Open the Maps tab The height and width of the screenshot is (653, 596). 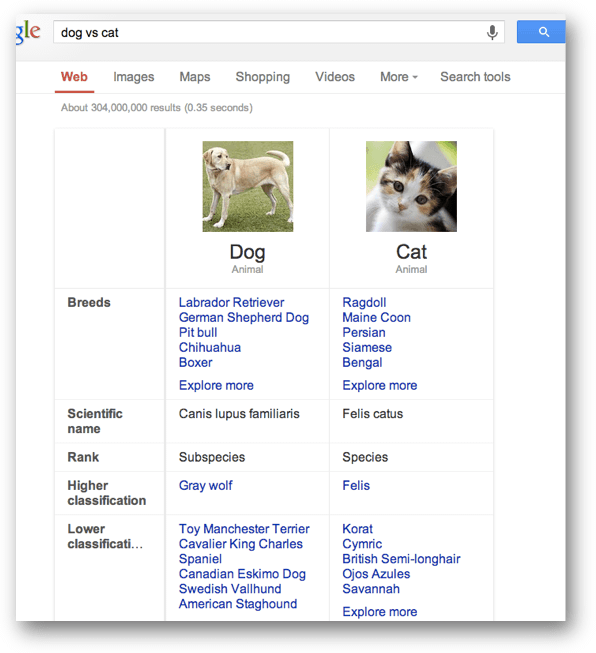pyautogui.click(x=195, y=77)
